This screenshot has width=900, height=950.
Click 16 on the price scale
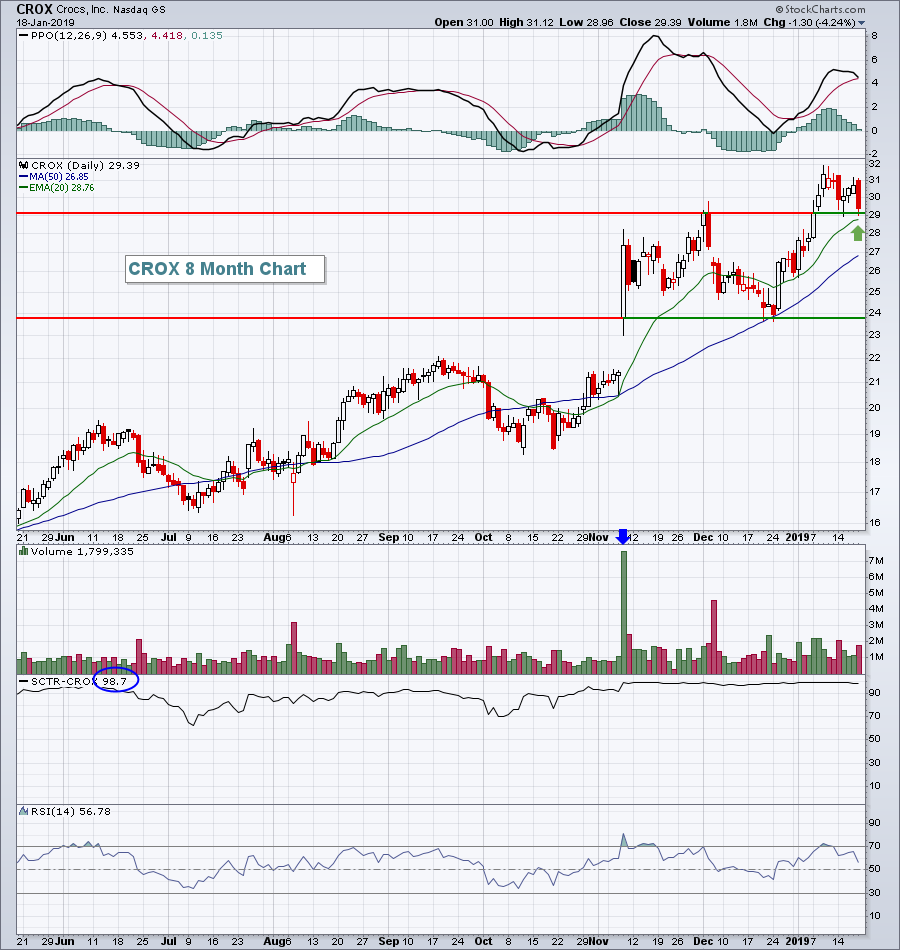(875, 522)
